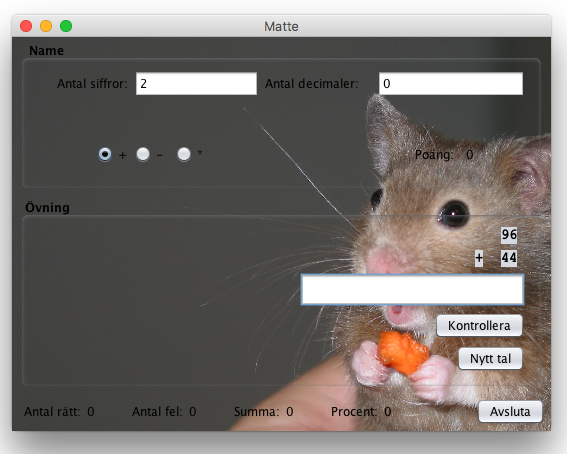The height and width of the screenshot is (454, 567).
Task: Close the Matte window with red button
Action: (26, 26)
